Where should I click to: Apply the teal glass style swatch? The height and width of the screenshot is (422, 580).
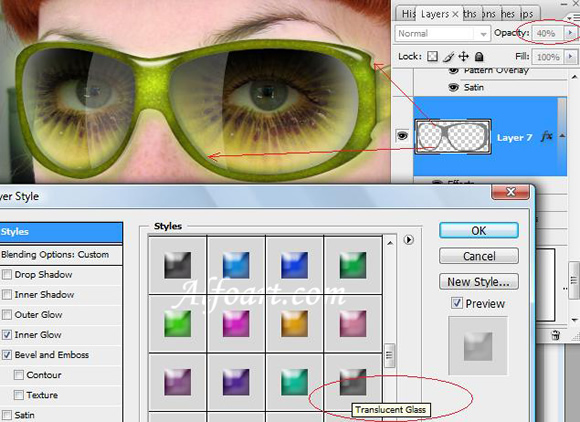coord(294,382)
